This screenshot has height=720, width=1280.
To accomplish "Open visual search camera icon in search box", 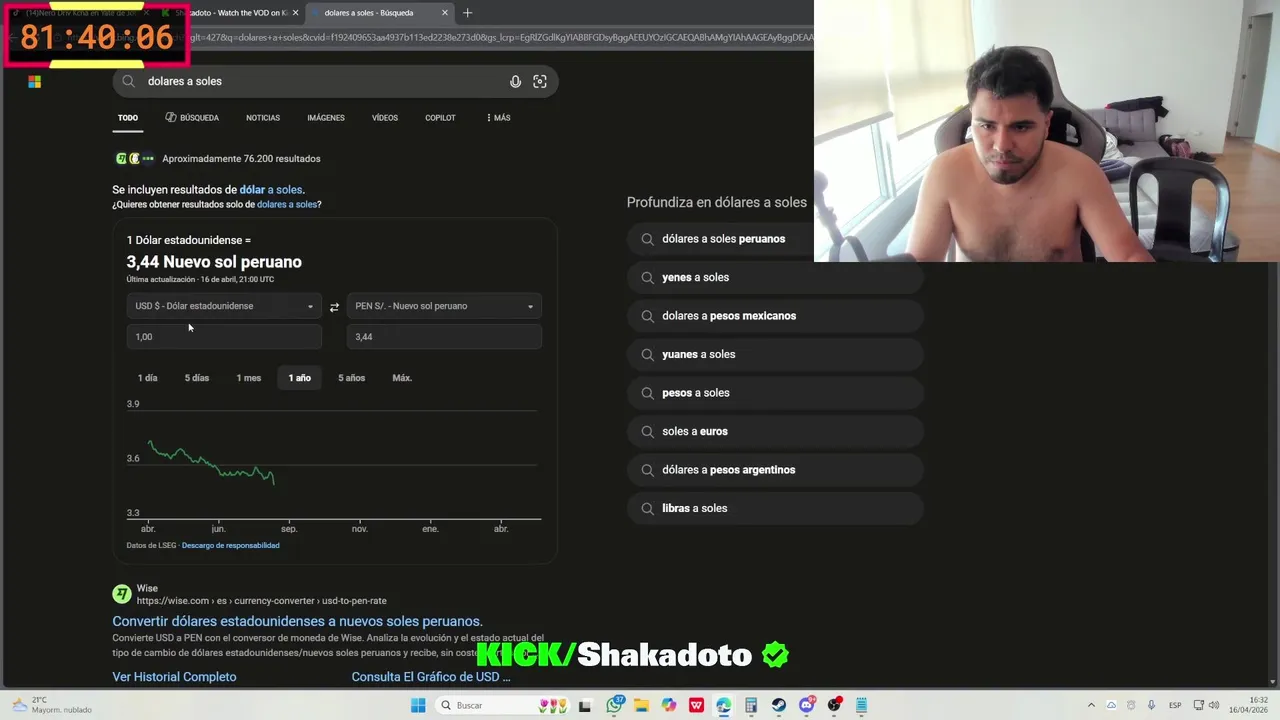I will point(540,82).
